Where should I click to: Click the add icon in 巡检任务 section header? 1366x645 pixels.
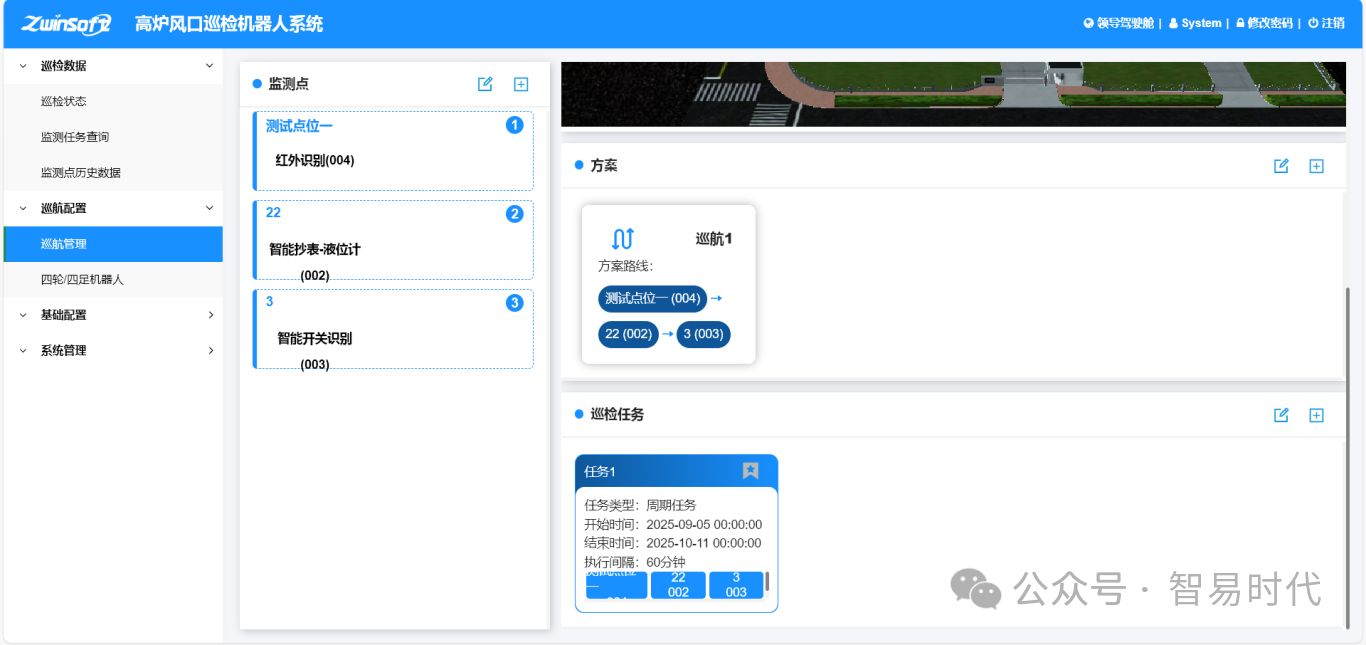[x=1316, y=415]
